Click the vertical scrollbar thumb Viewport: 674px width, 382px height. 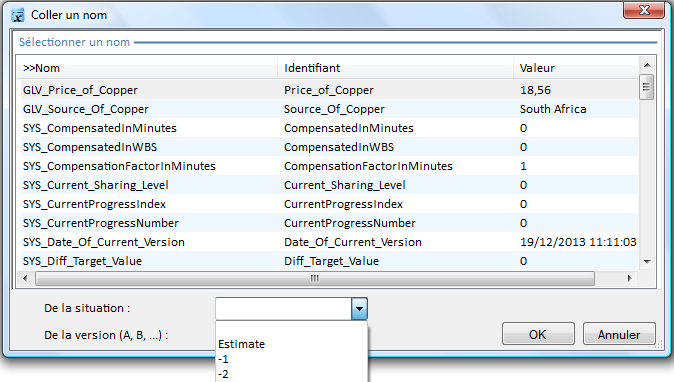(x=646, y=87)
